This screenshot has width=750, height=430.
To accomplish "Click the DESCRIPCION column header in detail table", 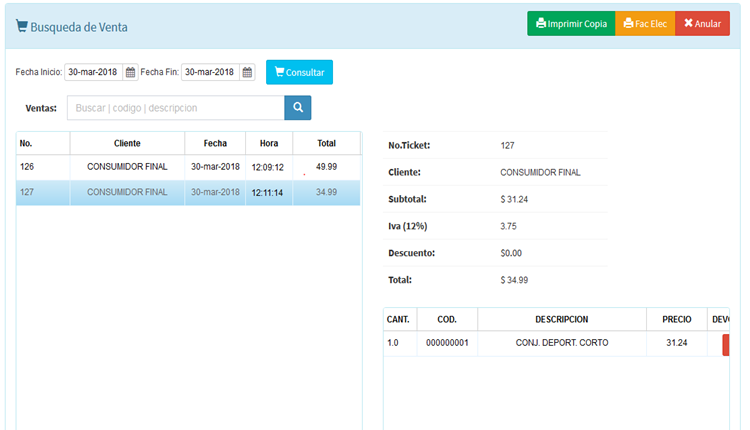I will point(561,319).
